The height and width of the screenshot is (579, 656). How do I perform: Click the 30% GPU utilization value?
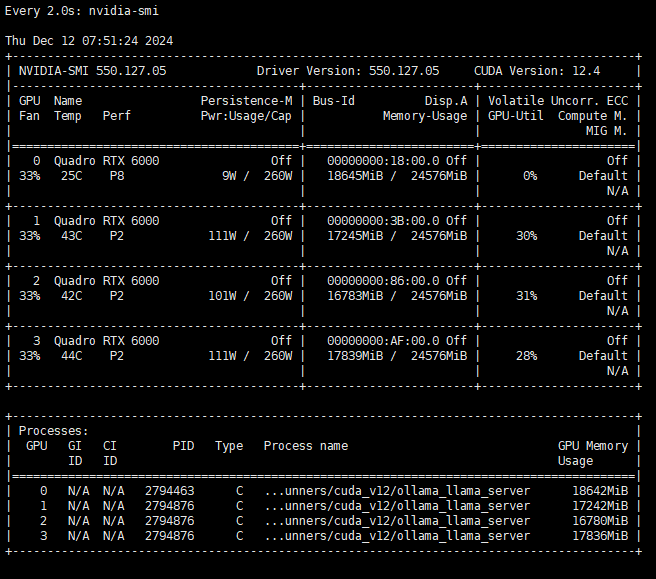(524, 236)
